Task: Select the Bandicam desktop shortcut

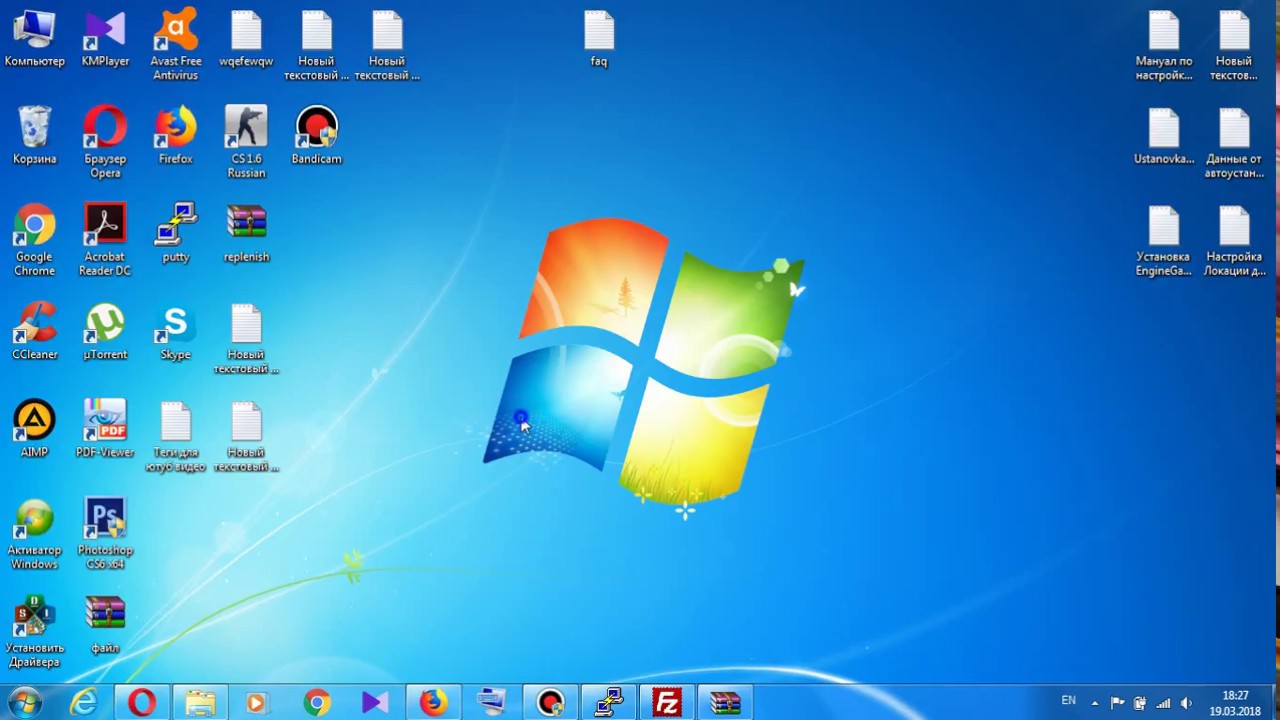Action: pyautogui.click(x=316, y=136)
